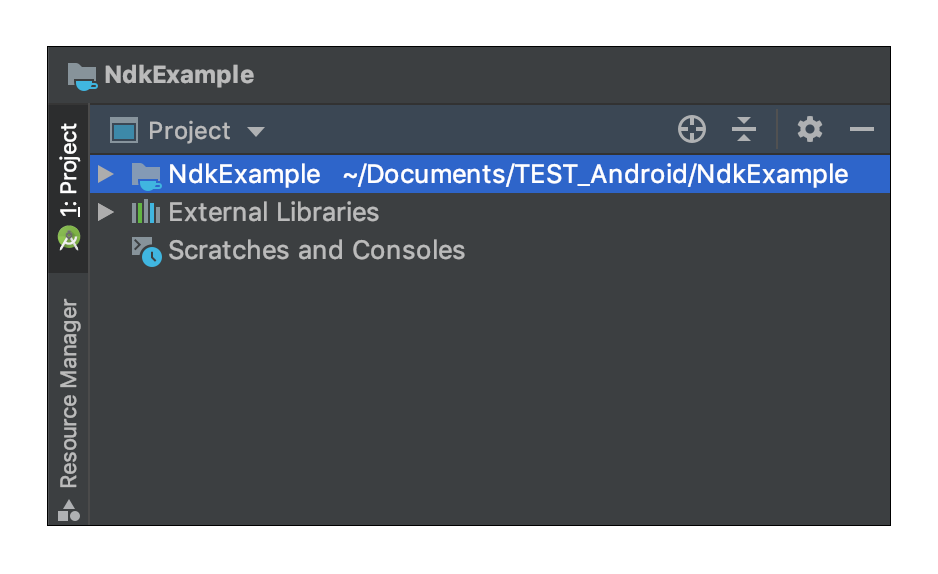Click the External Libraries bars icon
The width and height of the screenshot is (938, 574).
coord(145,212)
